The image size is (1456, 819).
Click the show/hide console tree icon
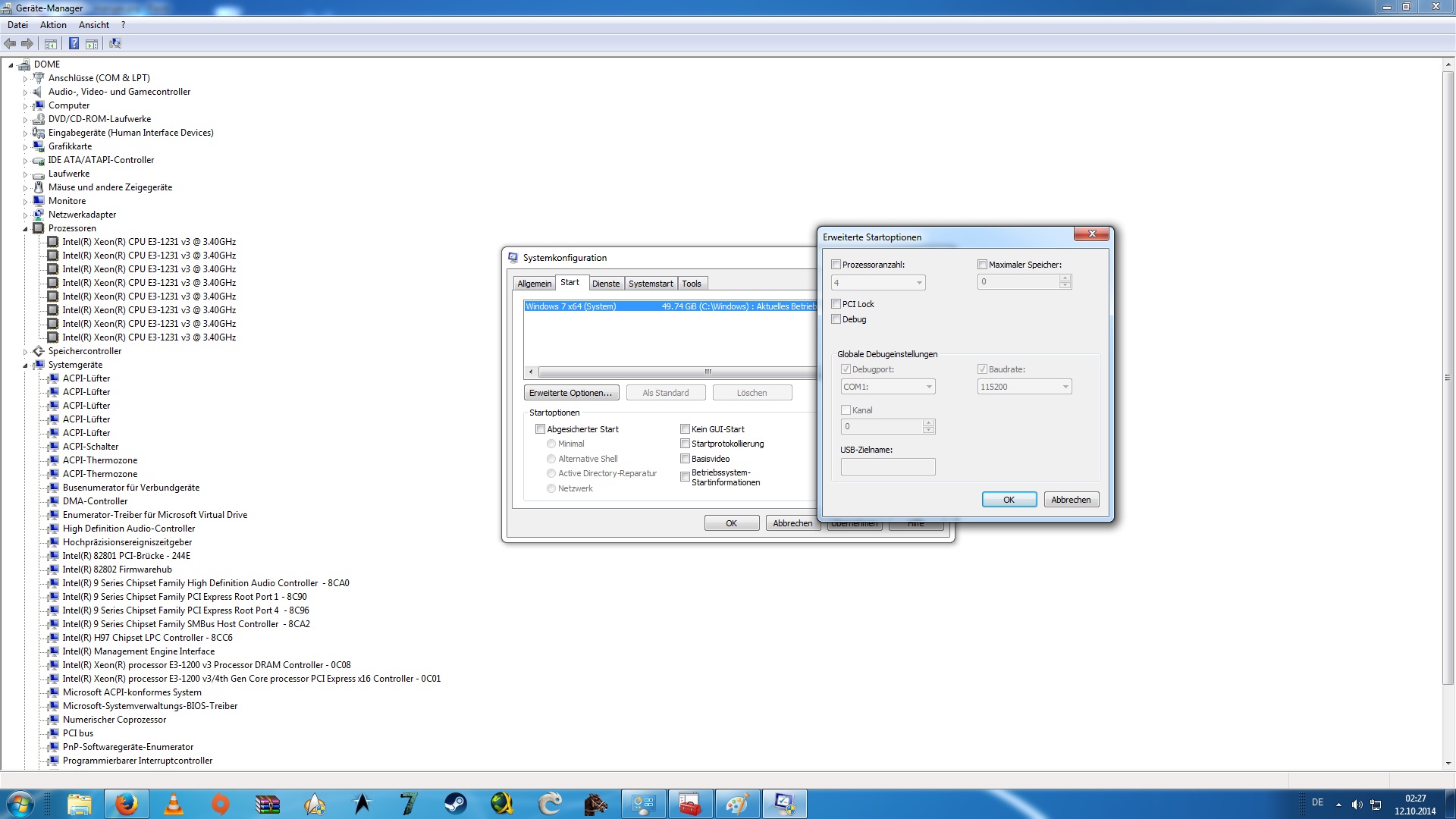[x=51, y=44]
